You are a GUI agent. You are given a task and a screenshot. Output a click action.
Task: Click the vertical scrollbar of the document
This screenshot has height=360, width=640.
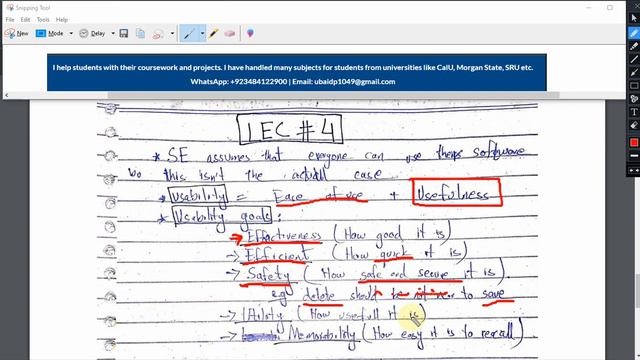(637, 291)
